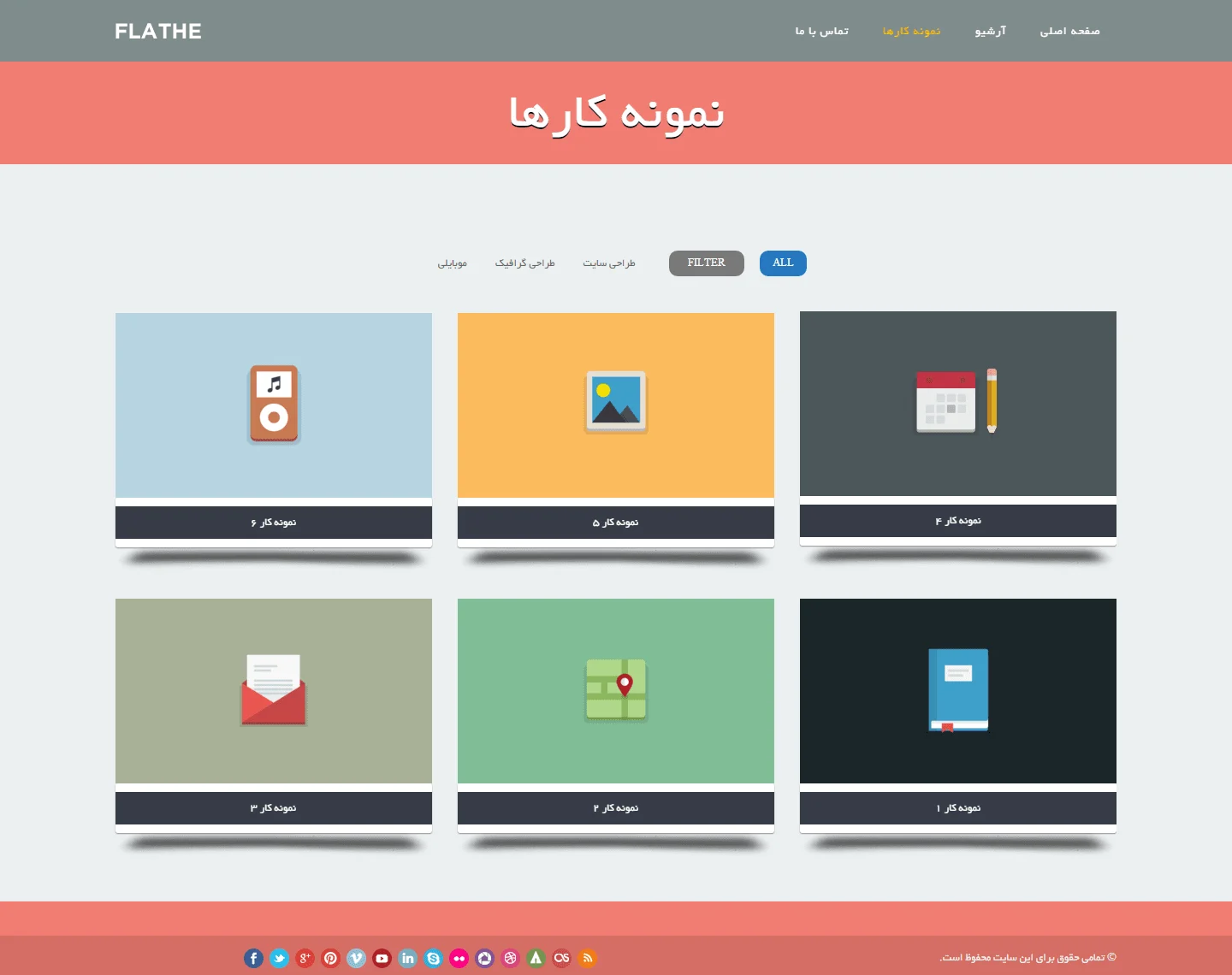Open the تماس با ما navigation link
Viewport: 1232px width, 975px height.
click(x=822, y=31)
